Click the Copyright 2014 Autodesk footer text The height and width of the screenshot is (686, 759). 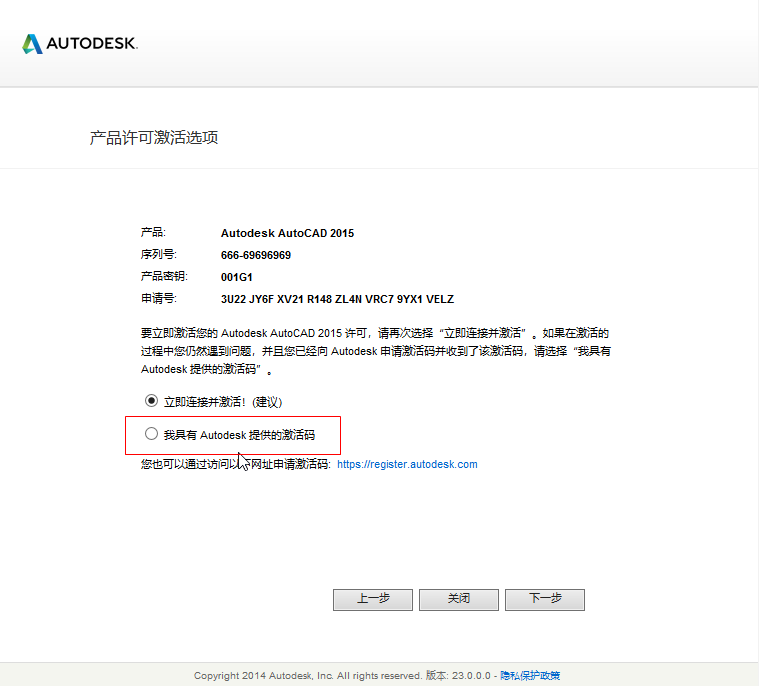[x=308, y=675]
